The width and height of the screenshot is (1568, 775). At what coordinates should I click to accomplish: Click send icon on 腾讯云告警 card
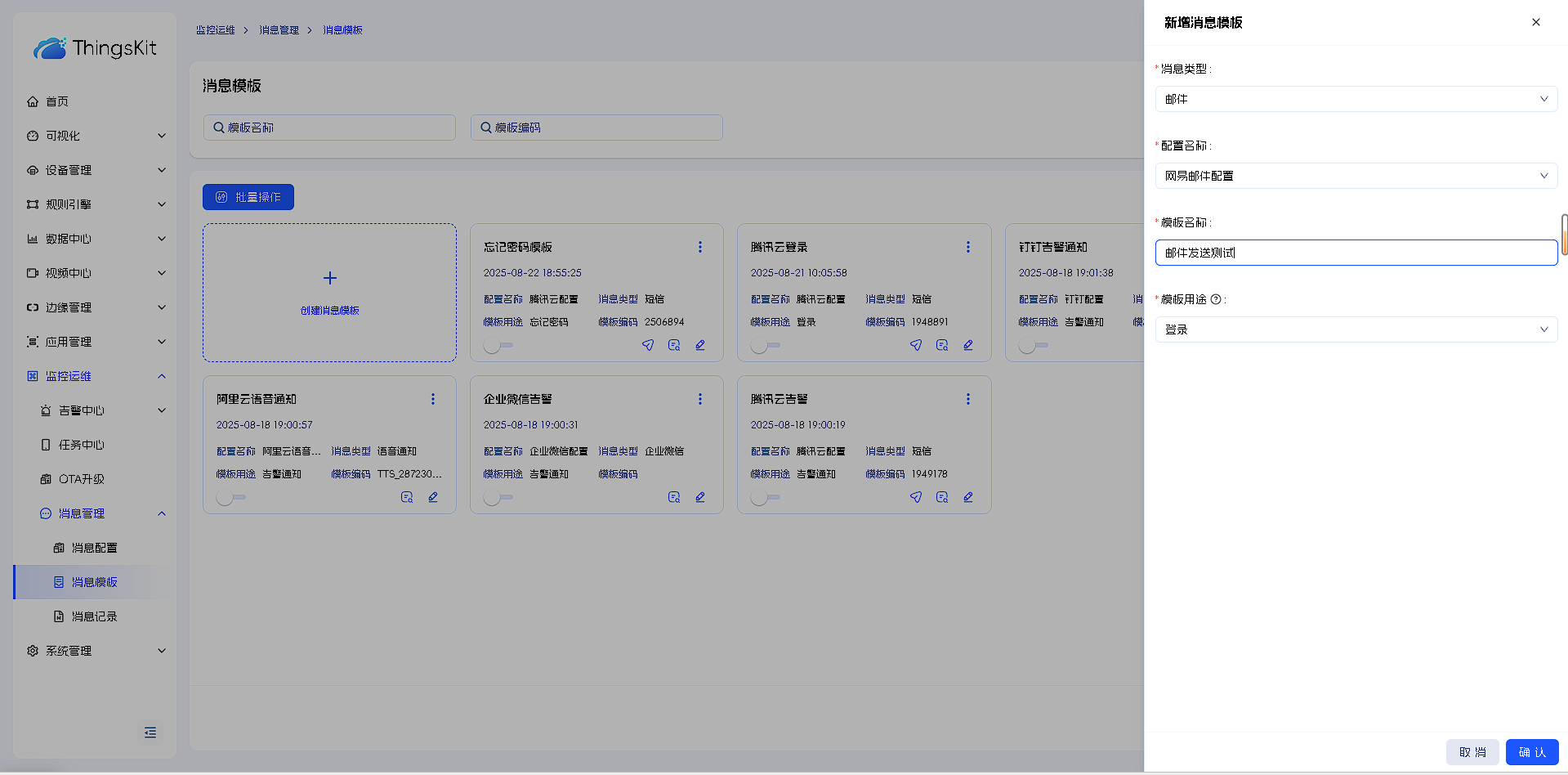click(x=916, y=497)
